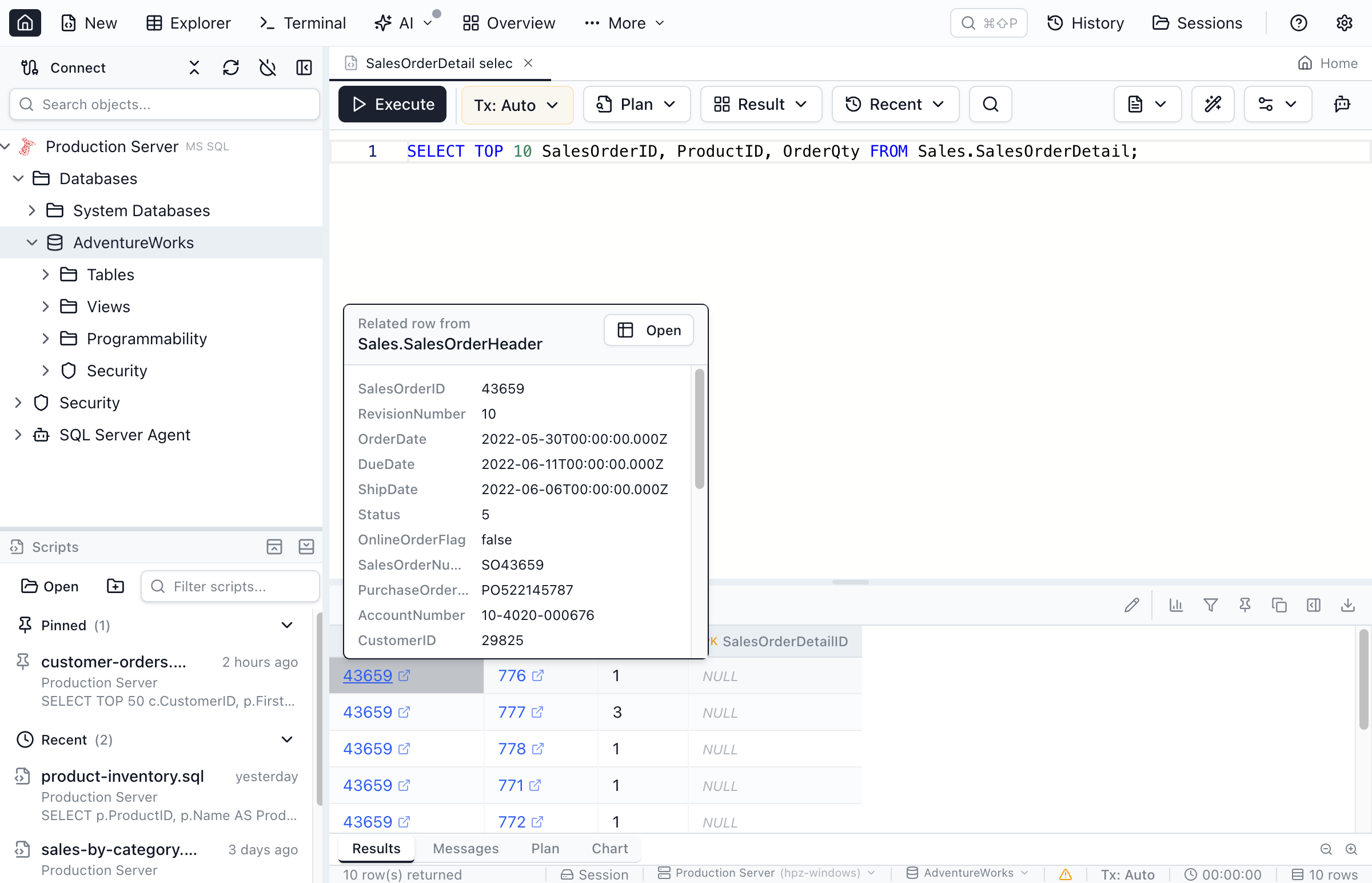This screenshot has width=1372, height=883.
Task: Close the SalesOrderDetail query tab
Action: 528,63
